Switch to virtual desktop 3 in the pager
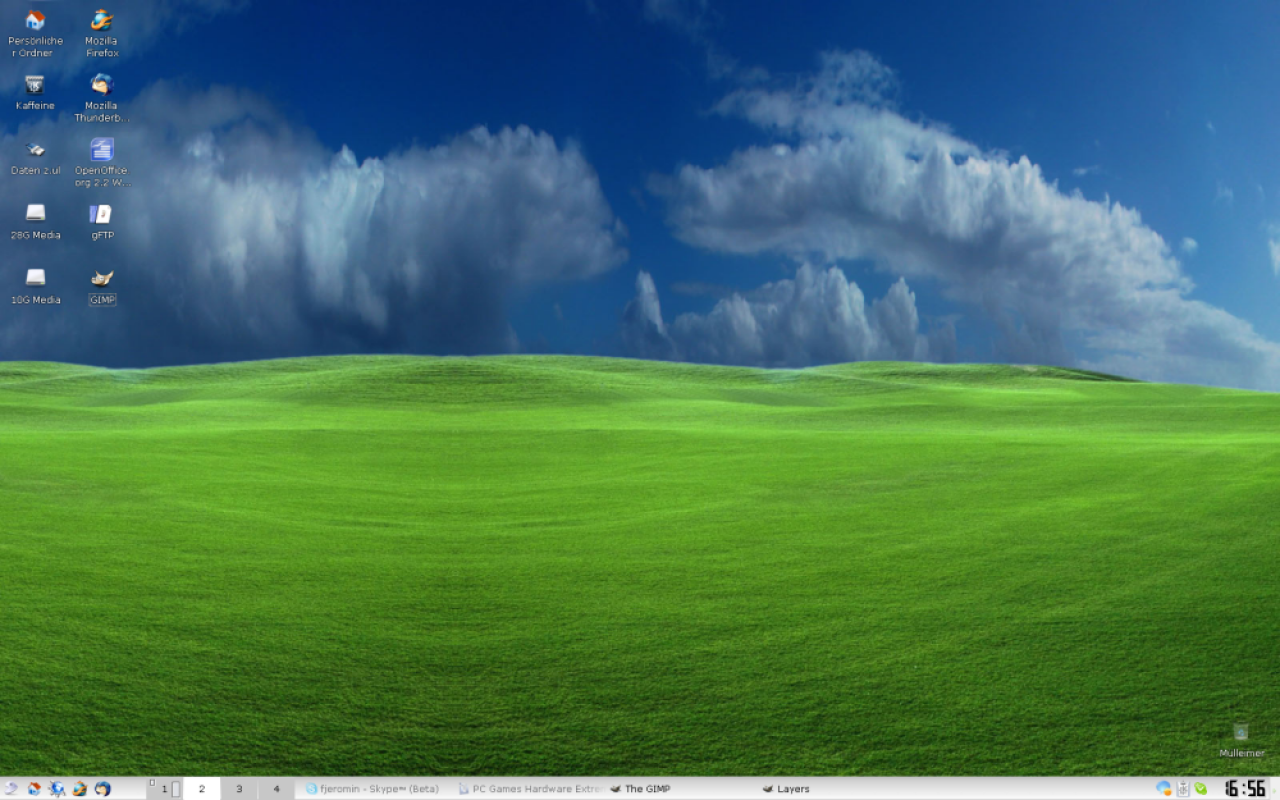Screen dimensions: 1280x800 (239, 789)
